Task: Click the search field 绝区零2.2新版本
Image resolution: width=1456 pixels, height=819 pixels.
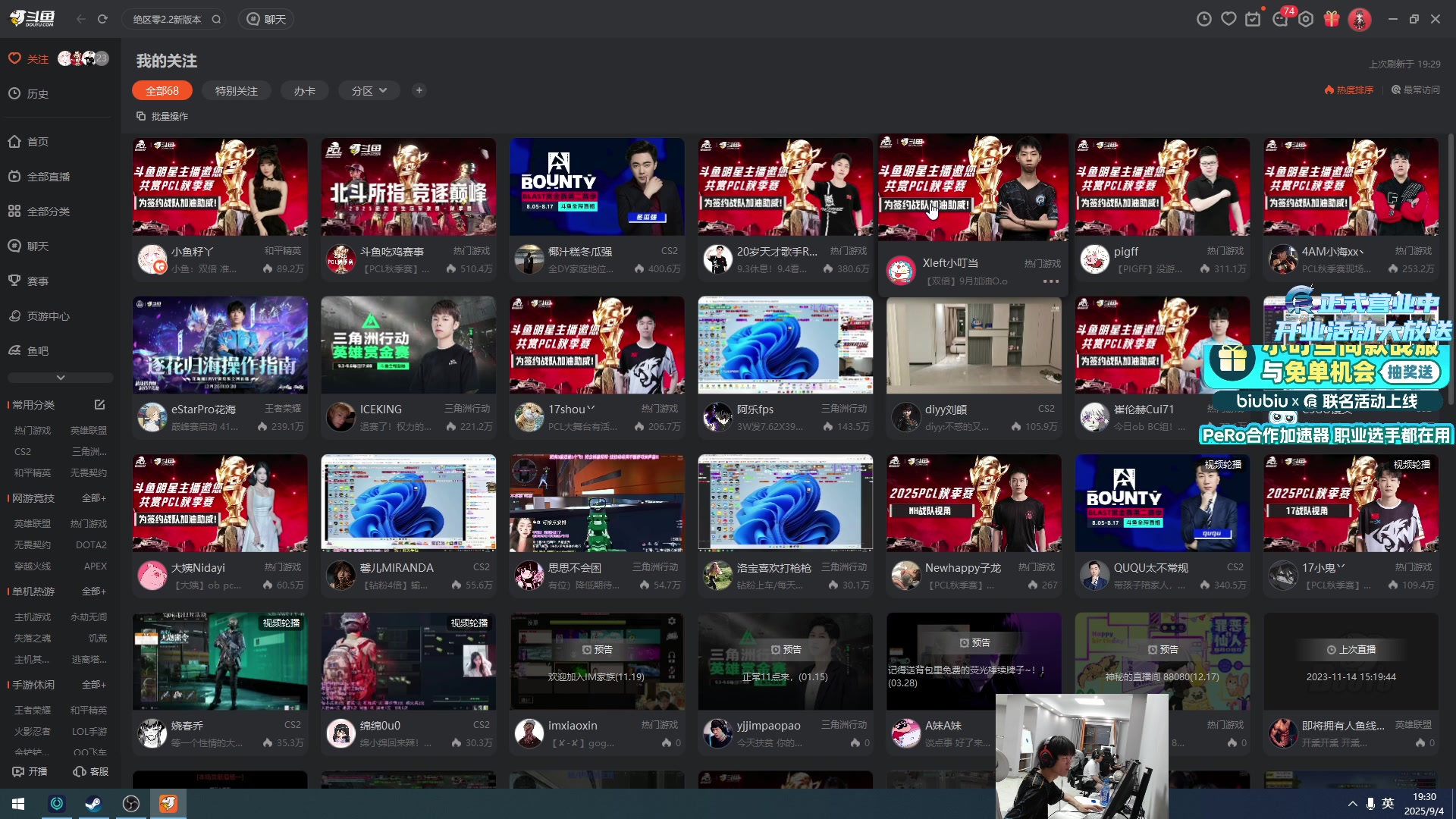Action: tap(167, 19)
